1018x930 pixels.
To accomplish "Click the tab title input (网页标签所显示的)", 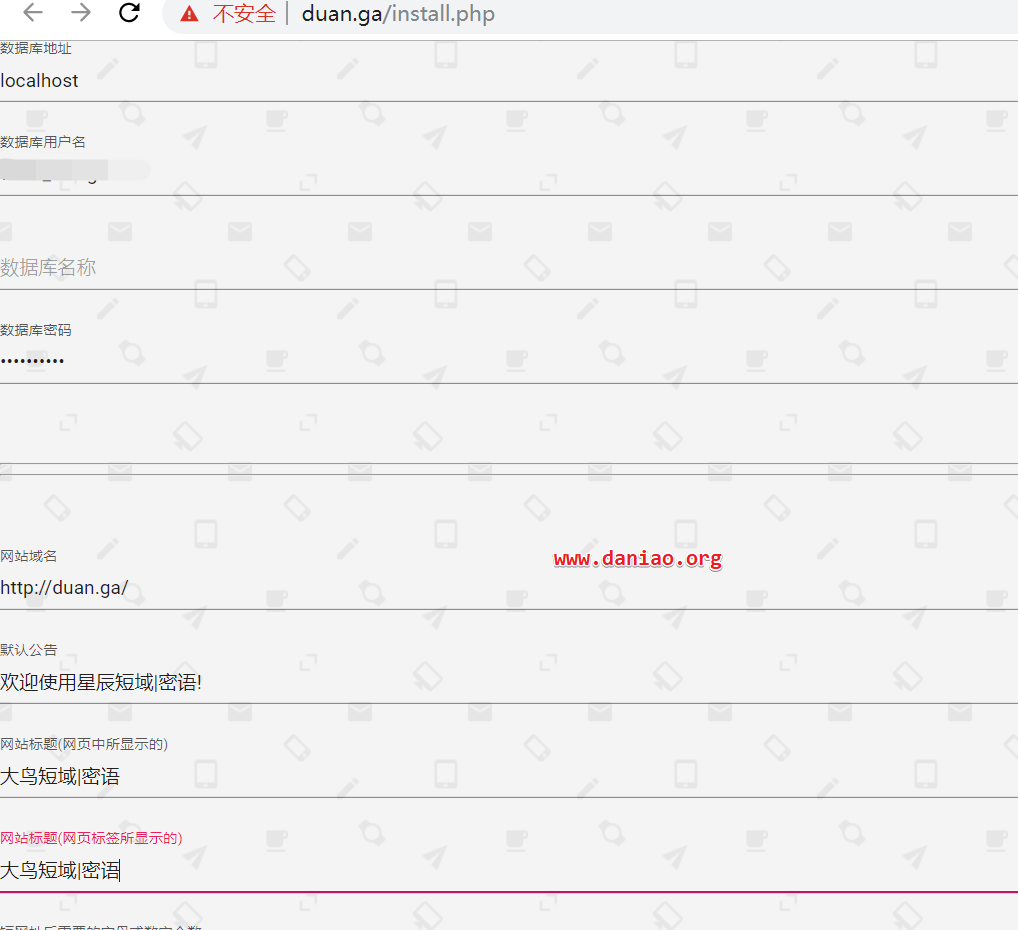I will [400, 870].
